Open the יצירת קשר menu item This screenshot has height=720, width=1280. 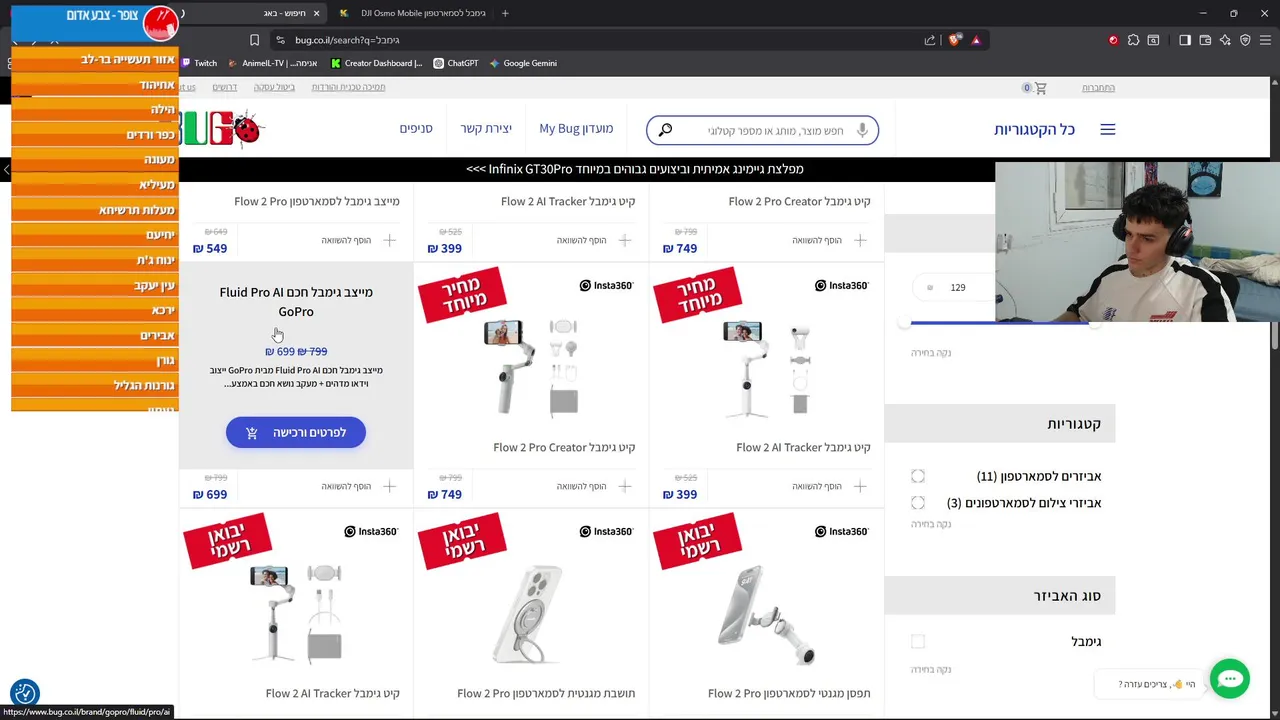click(486, 128)
